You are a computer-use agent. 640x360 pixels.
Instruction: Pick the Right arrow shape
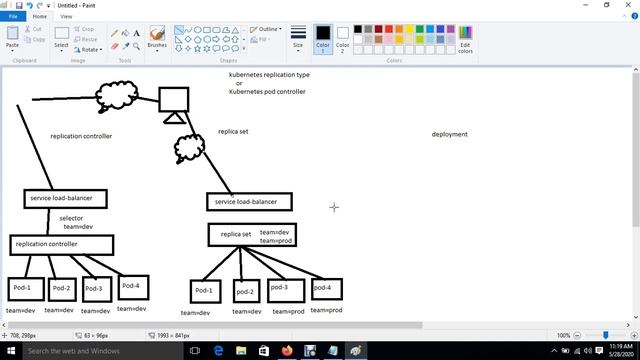[x=216, y=40]
